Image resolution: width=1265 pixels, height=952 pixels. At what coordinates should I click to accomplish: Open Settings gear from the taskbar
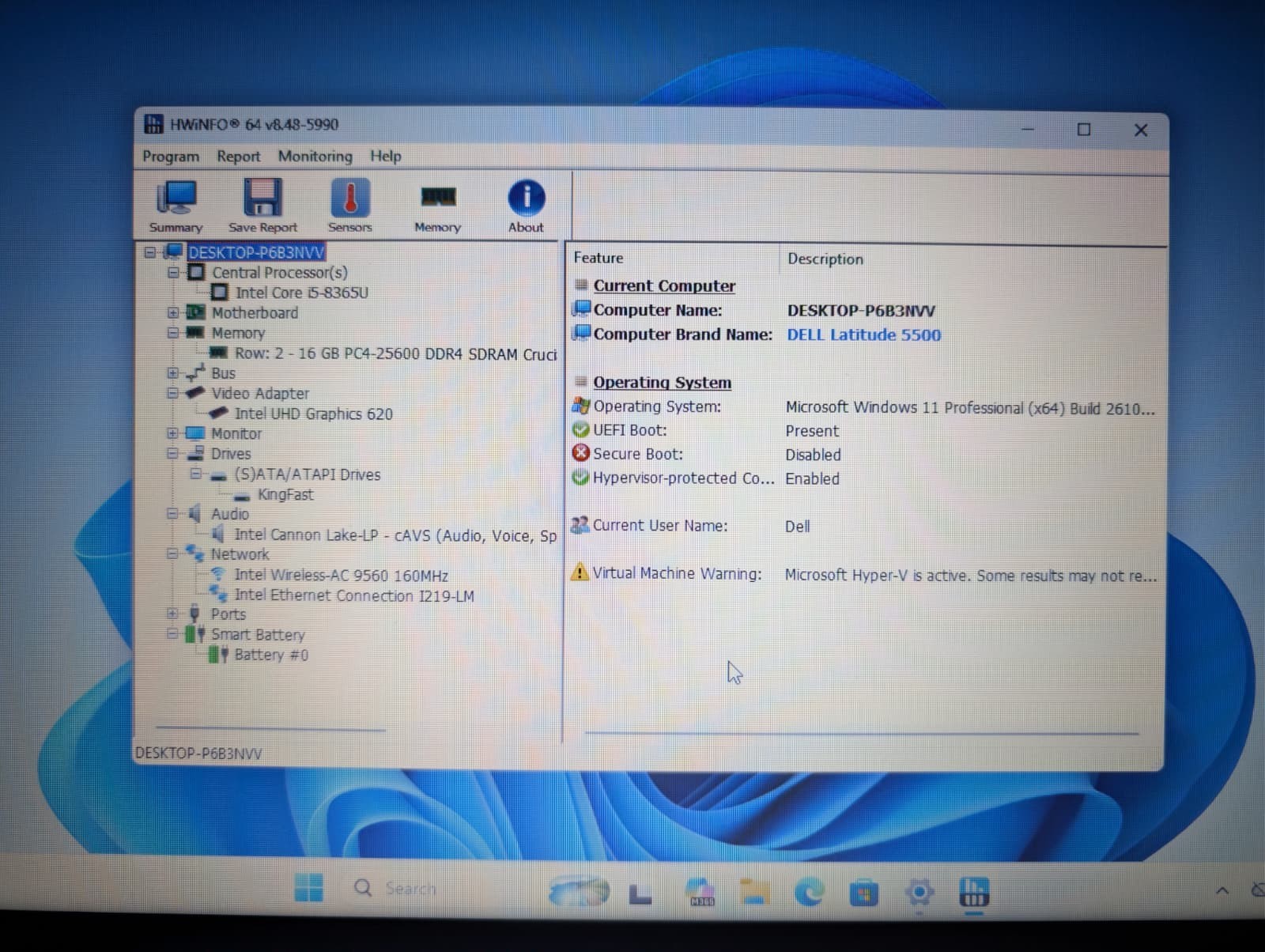coord(919,893)
